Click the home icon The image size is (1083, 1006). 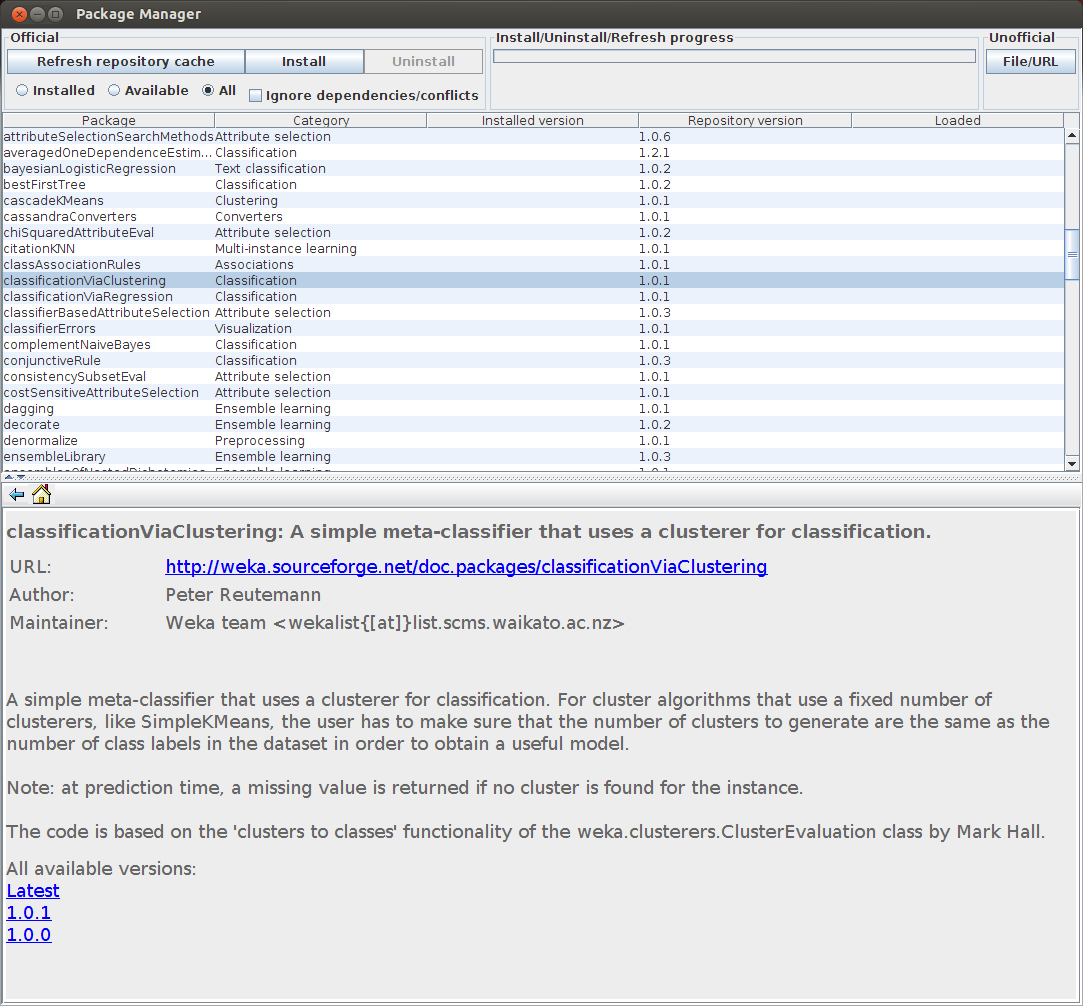pos(41,494)
